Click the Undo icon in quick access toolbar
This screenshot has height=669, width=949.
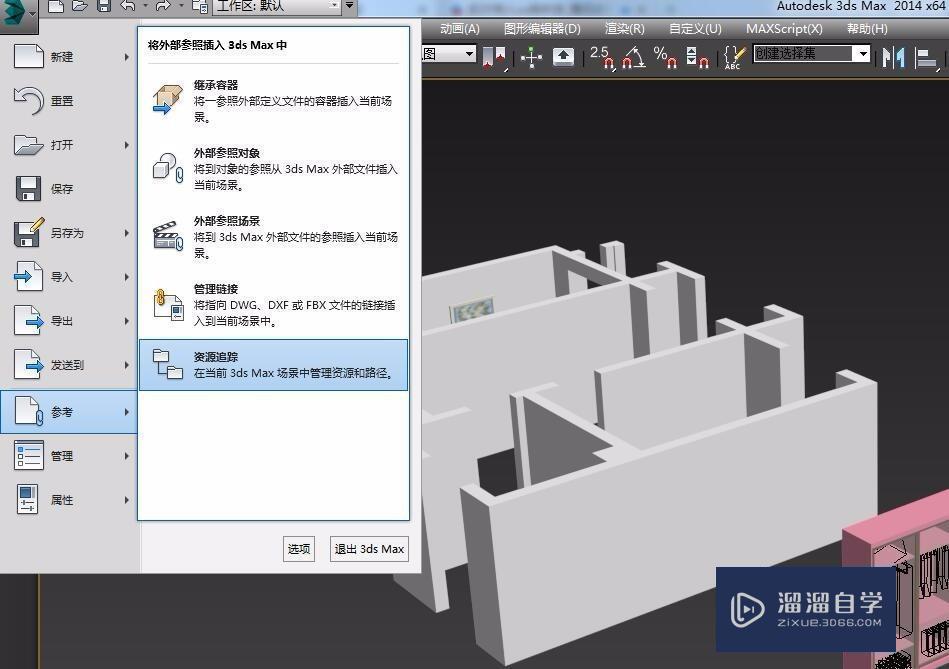128,8
